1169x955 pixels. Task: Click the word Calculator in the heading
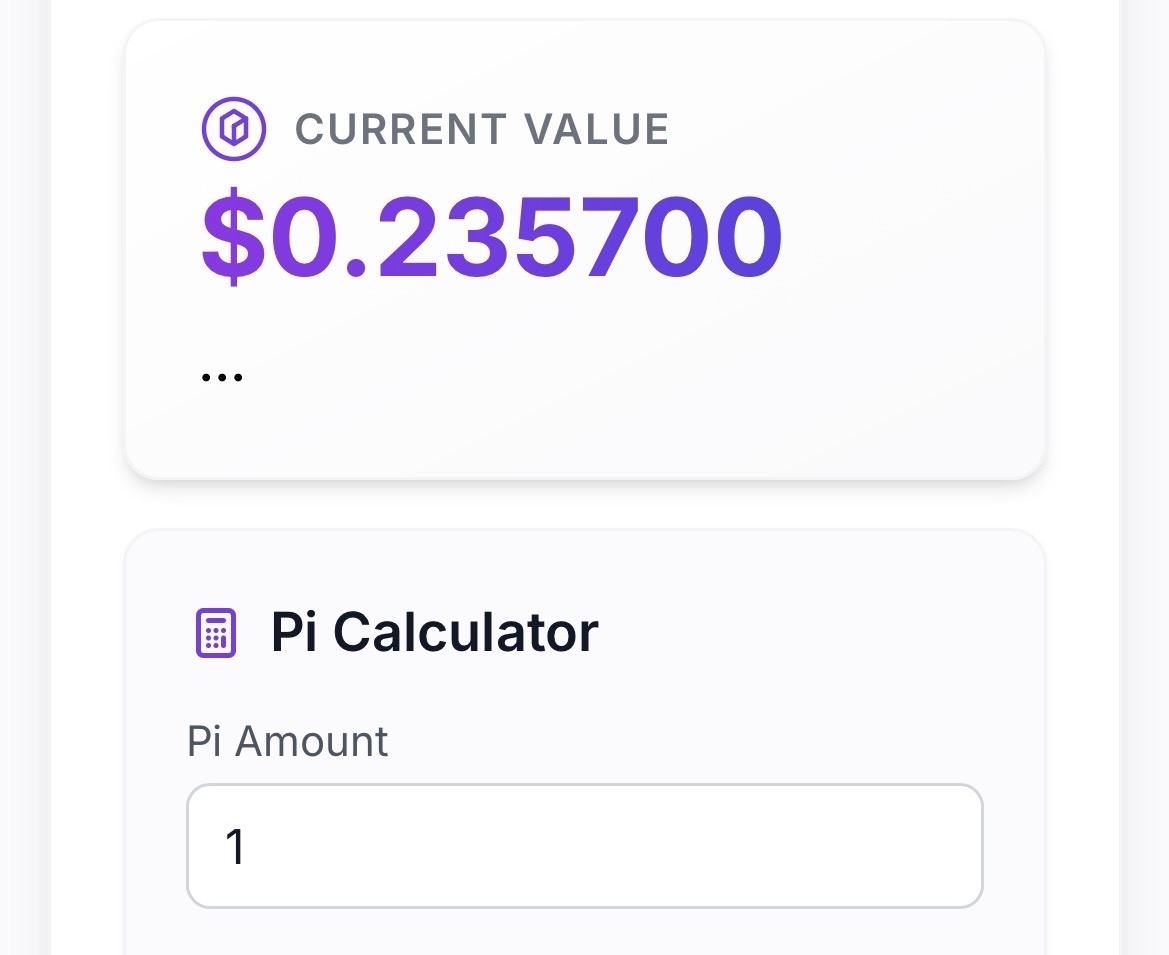[x=465, y=632]
